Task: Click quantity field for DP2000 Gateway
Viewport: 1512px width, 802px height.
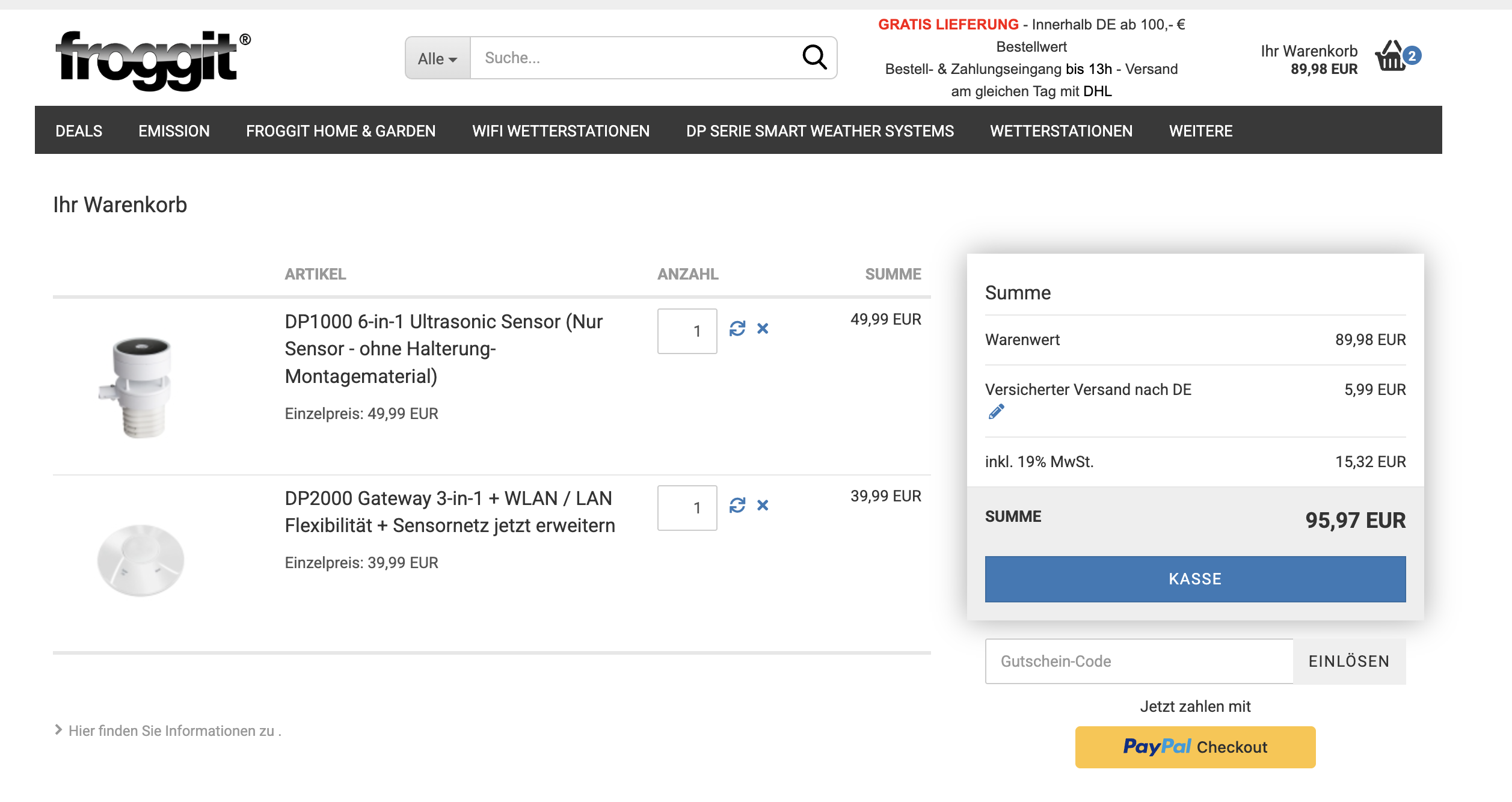Action: tap(687, 508)
